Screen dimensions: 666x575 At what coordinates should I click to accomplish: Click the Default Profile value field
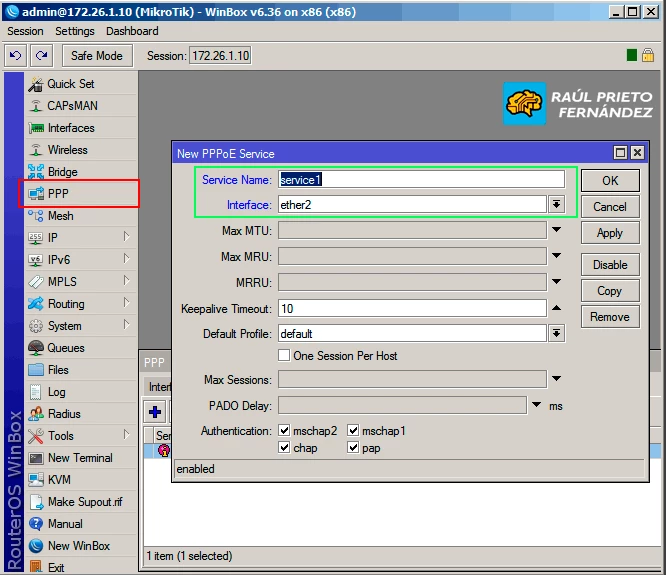click(x=412, y=334)
